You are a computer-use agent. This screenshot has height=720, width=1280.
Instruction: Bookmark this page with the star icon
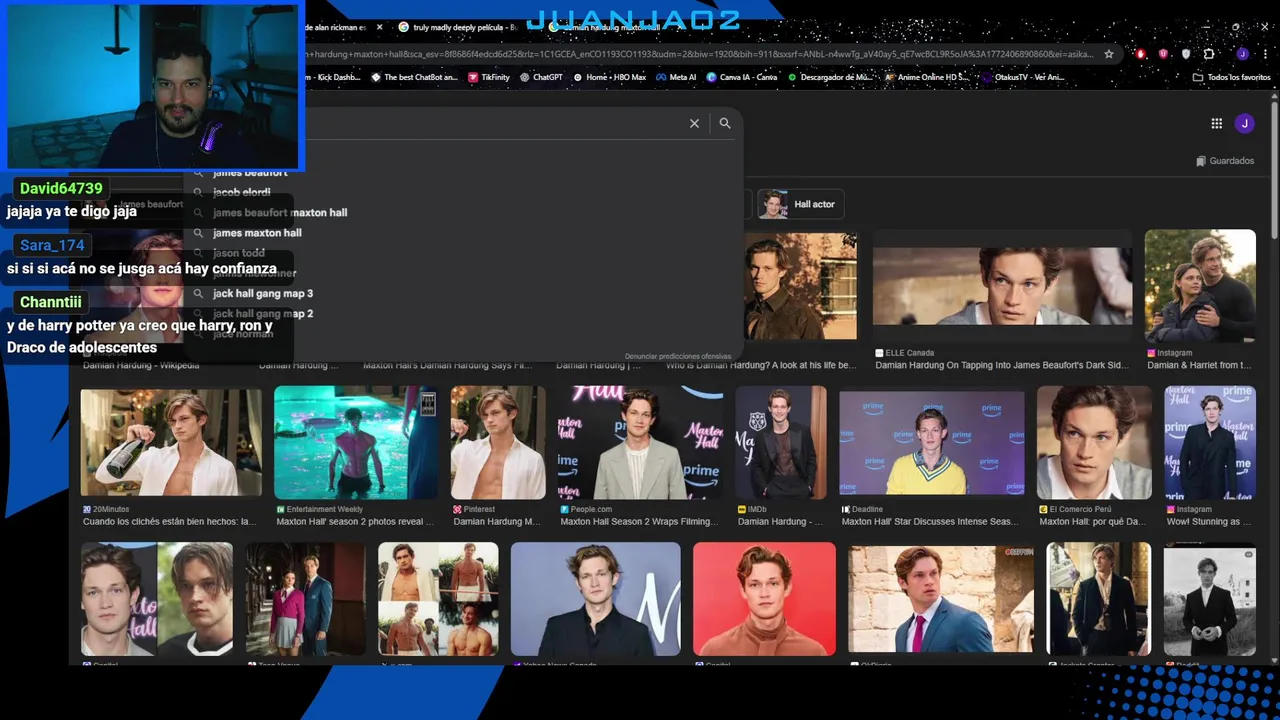[x=1109, y=54]
